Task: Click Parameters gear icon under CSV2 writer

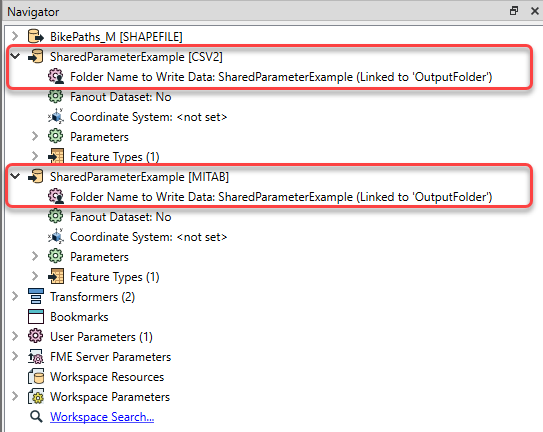Action: (x=55, y=136)
